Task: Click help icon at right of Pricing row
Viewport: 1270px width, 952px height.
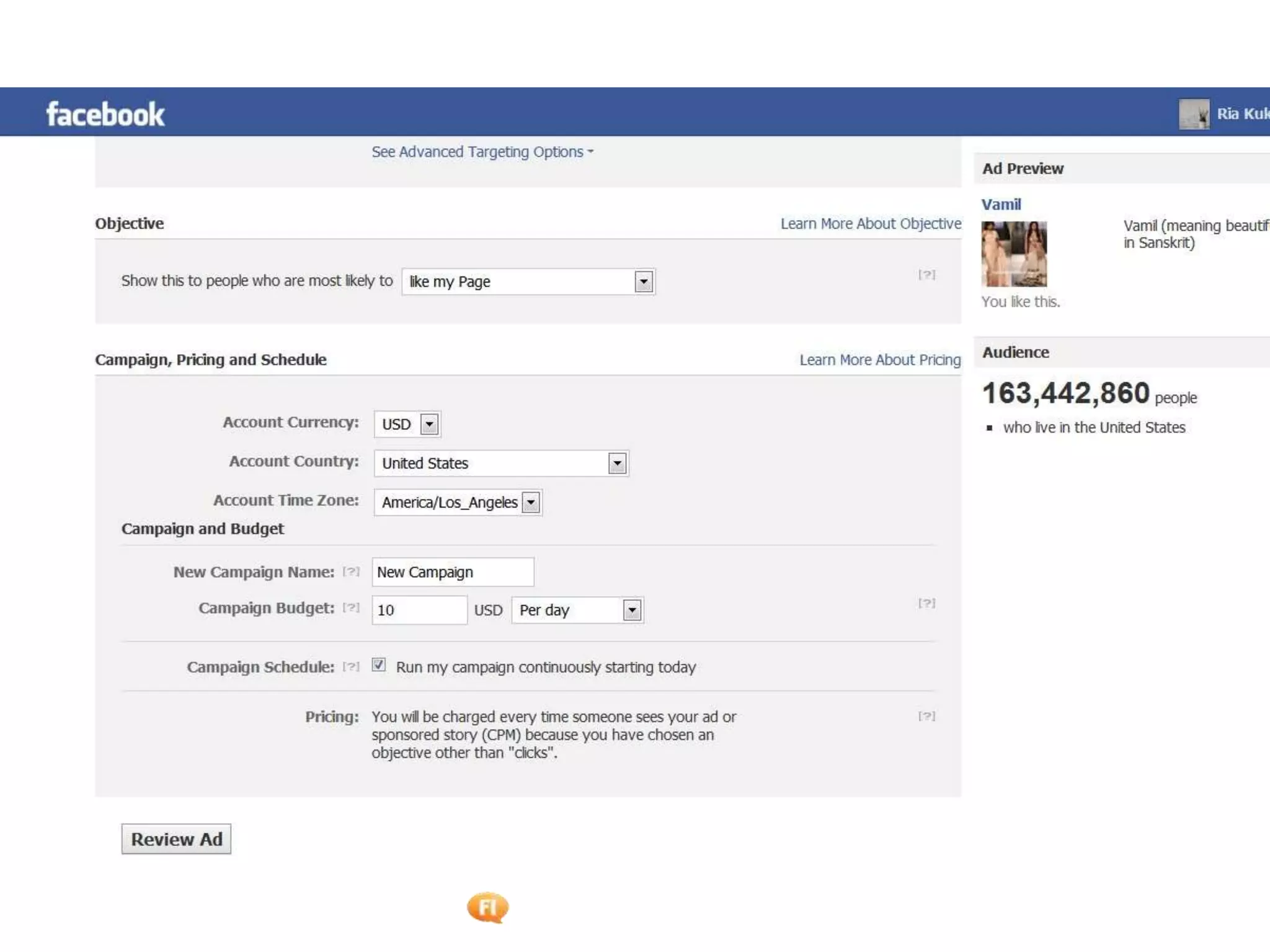Action: point(926,716)
